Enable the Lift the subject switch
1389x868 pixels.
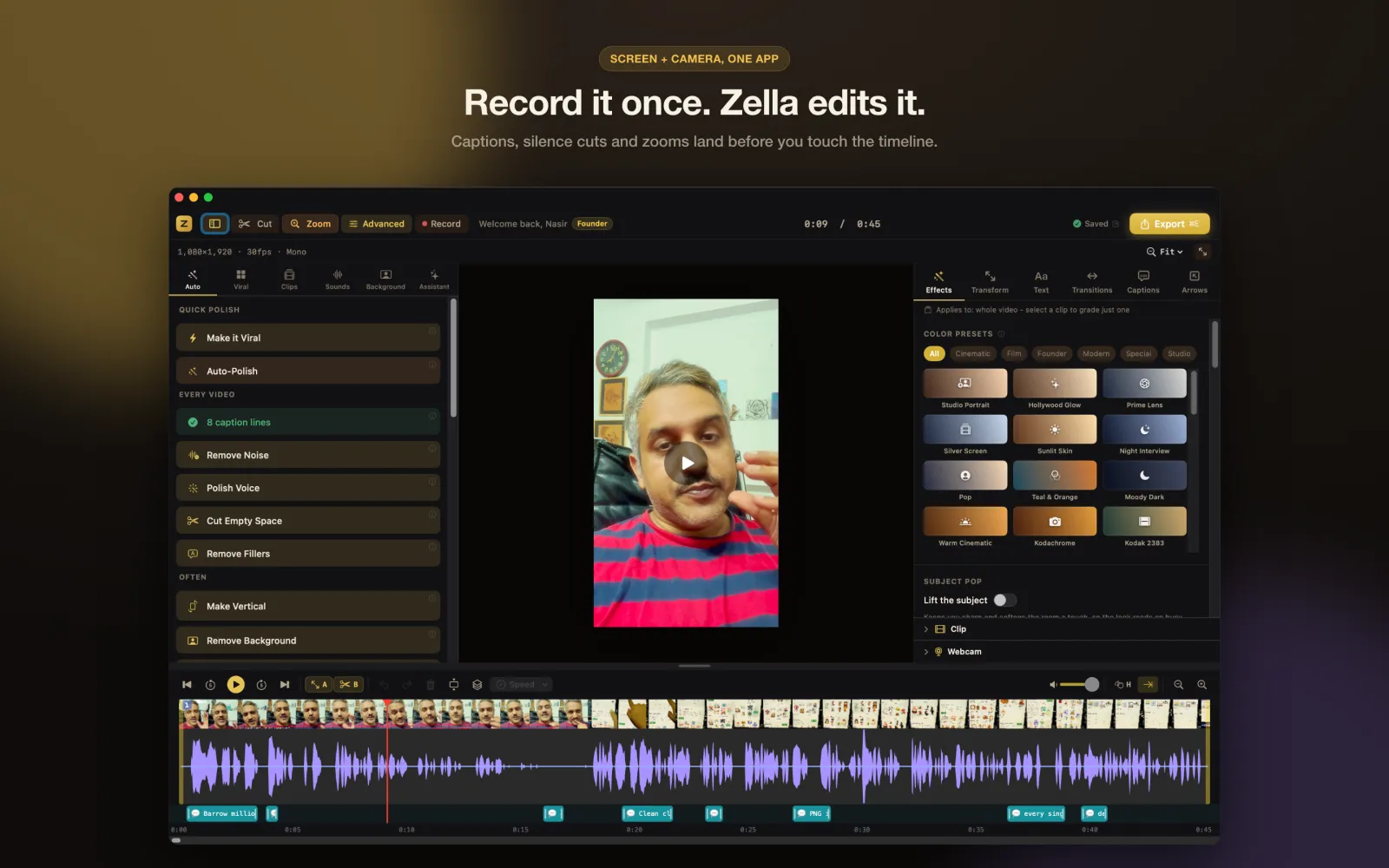tap(1004, 601)
